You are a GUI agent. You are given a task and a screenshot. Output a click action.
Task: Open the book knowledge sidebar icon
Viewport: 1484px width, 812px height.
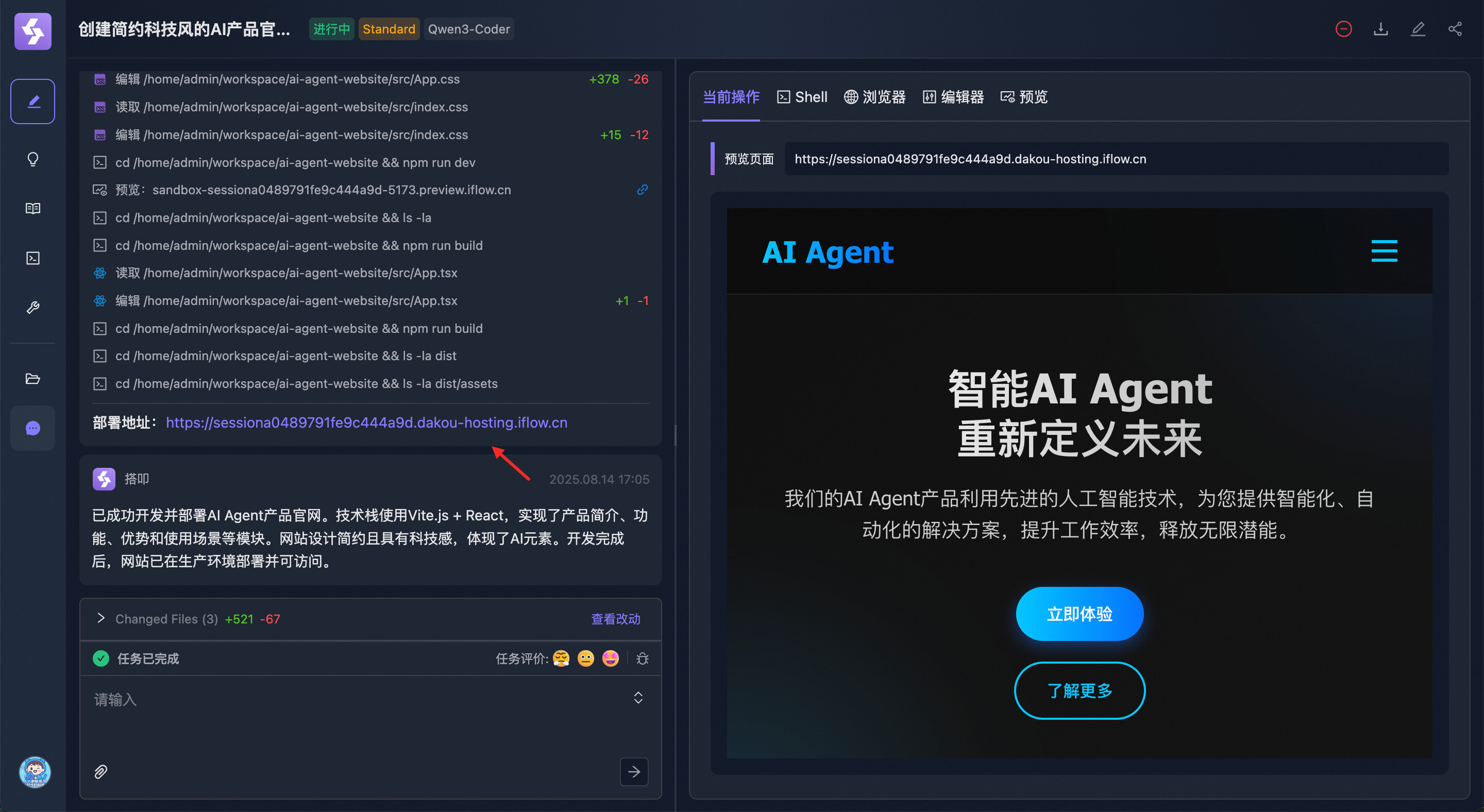pos(33,209)
